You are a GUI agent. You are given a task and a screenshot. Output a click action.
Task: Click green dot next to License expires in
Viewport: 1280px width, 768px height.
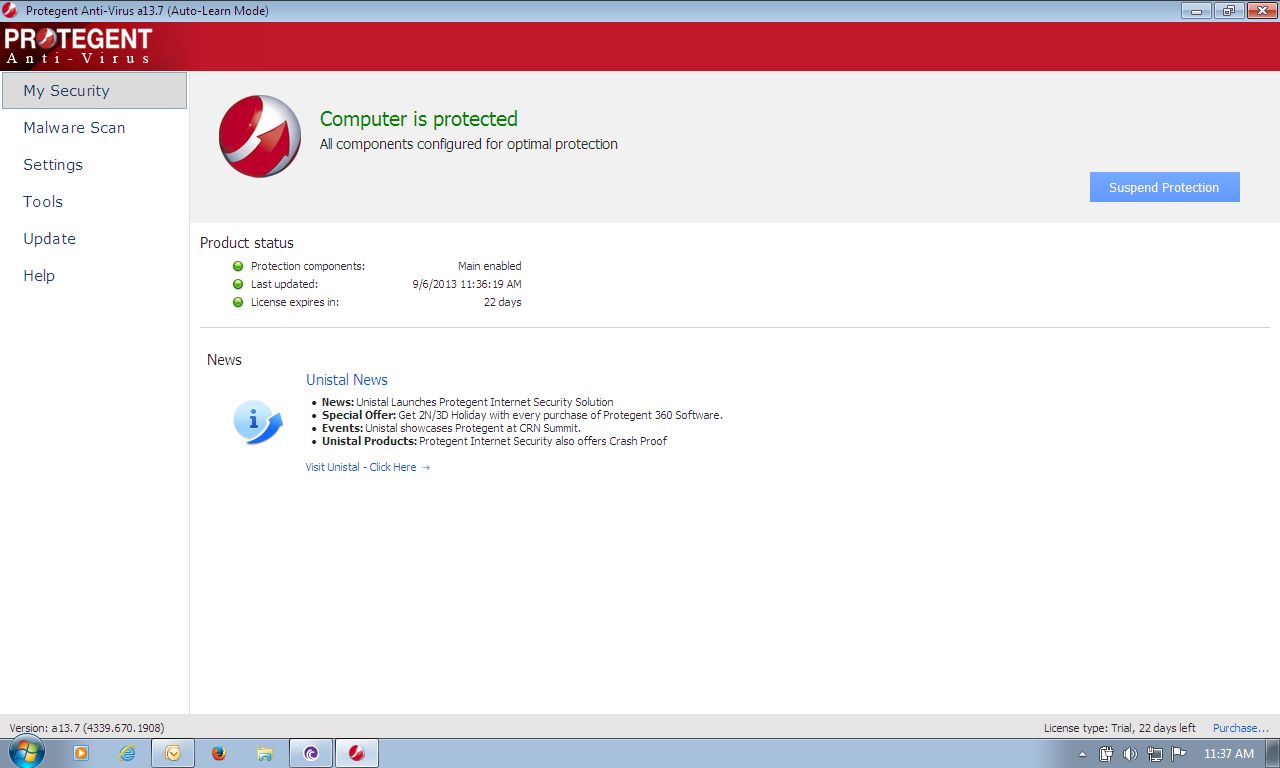[x=238, y=302]
